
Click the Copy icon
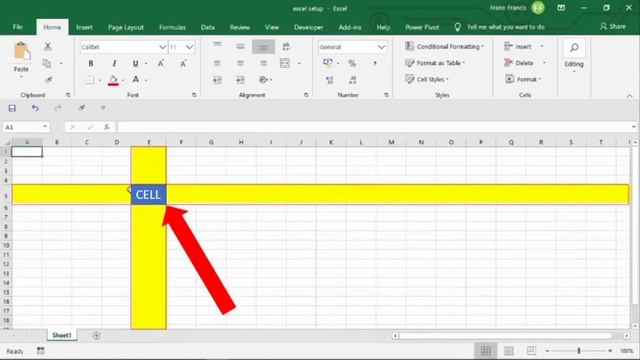pos(47,63)
